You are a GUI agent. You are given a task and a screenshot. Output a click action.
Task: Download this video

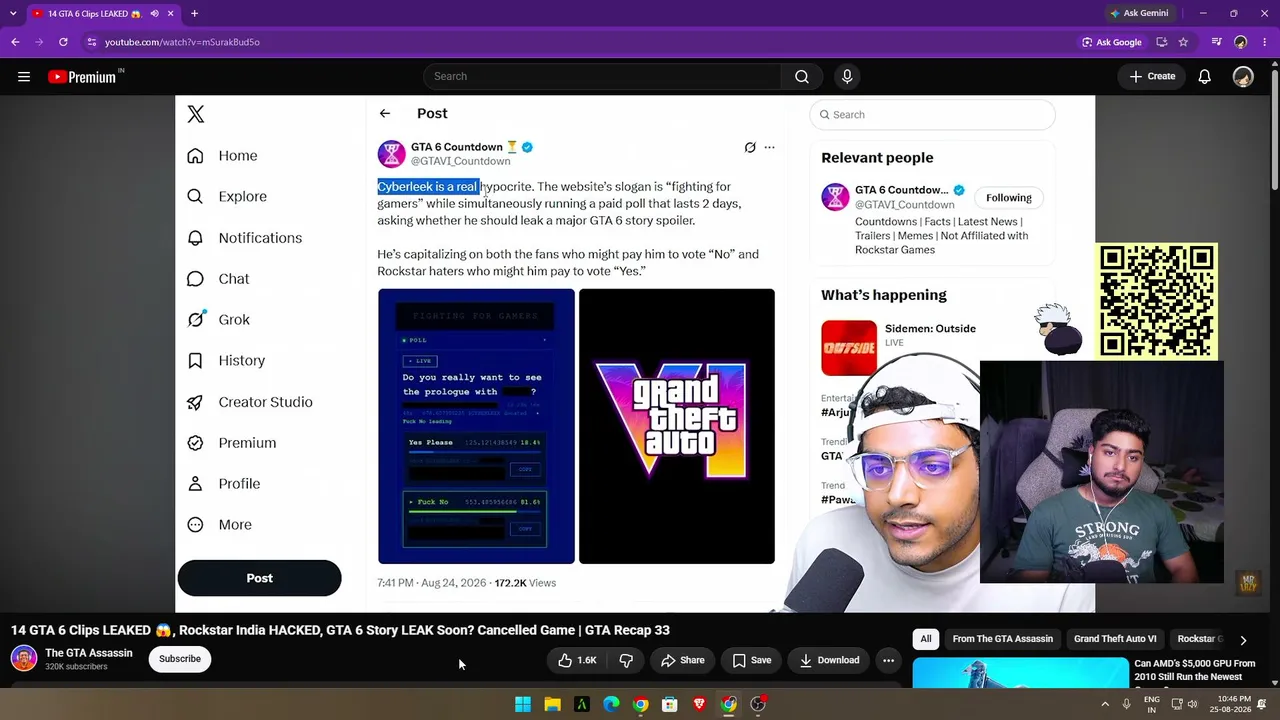[829, 660]
